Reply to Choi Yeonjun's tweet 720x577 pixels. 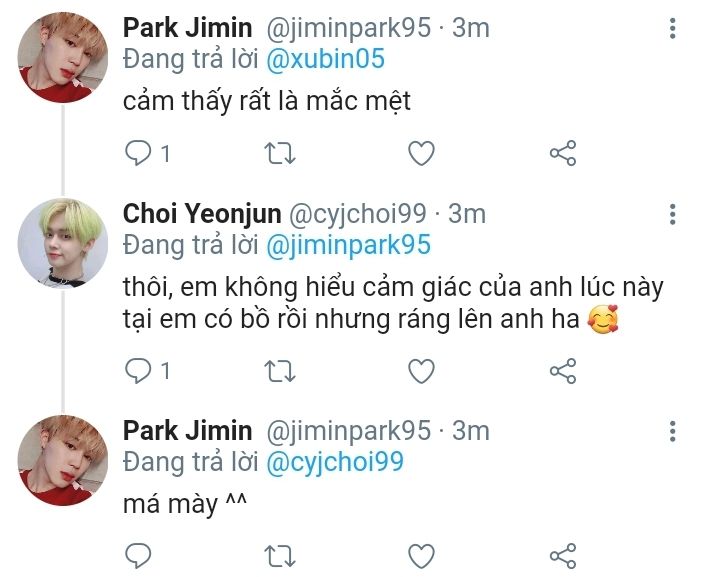(x=138, y=371)
